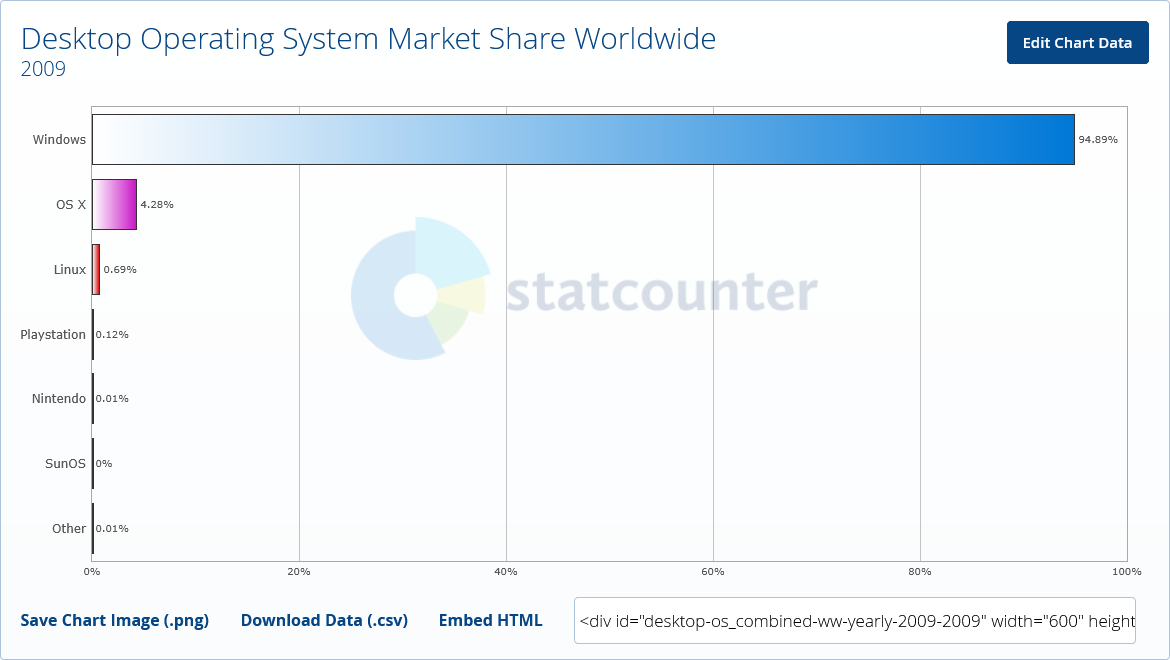This screenshot has height=660, width=1170.
Task: Select the embed code text field
Action: tap(854, 620)
